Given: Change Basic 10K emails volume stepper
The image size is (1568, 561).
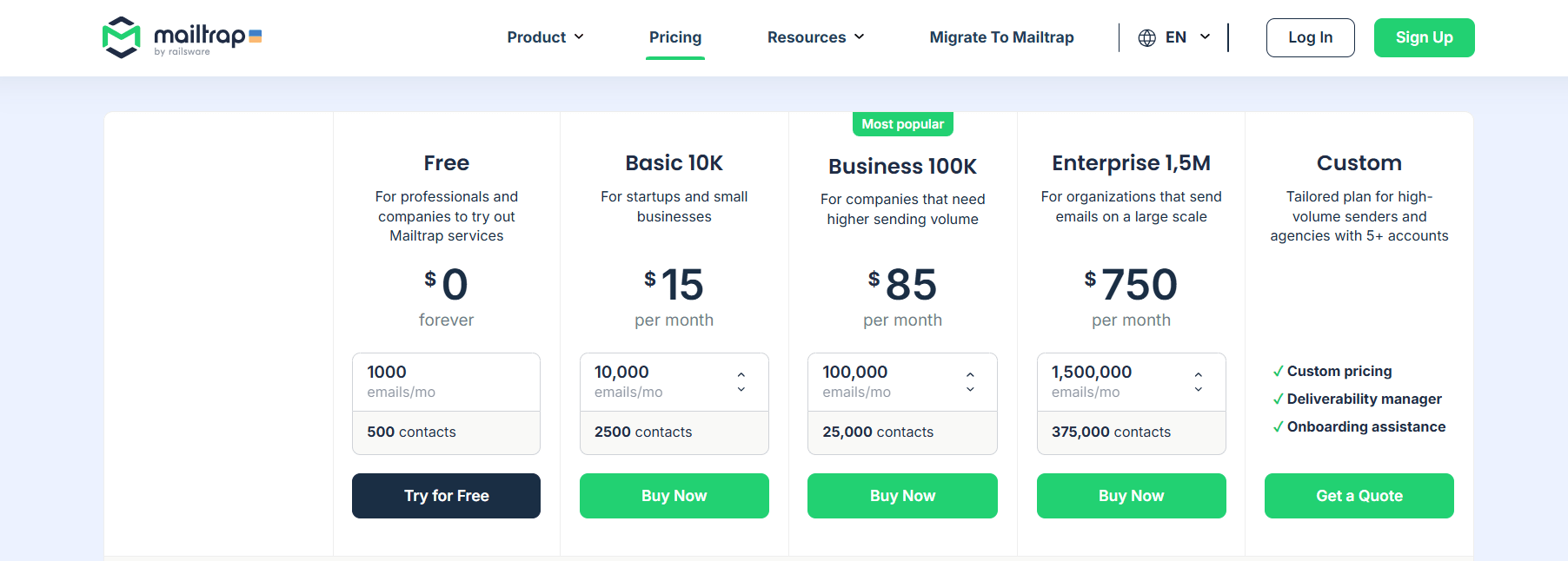Looking at the screenshot, I should click(x=741, y=382).
